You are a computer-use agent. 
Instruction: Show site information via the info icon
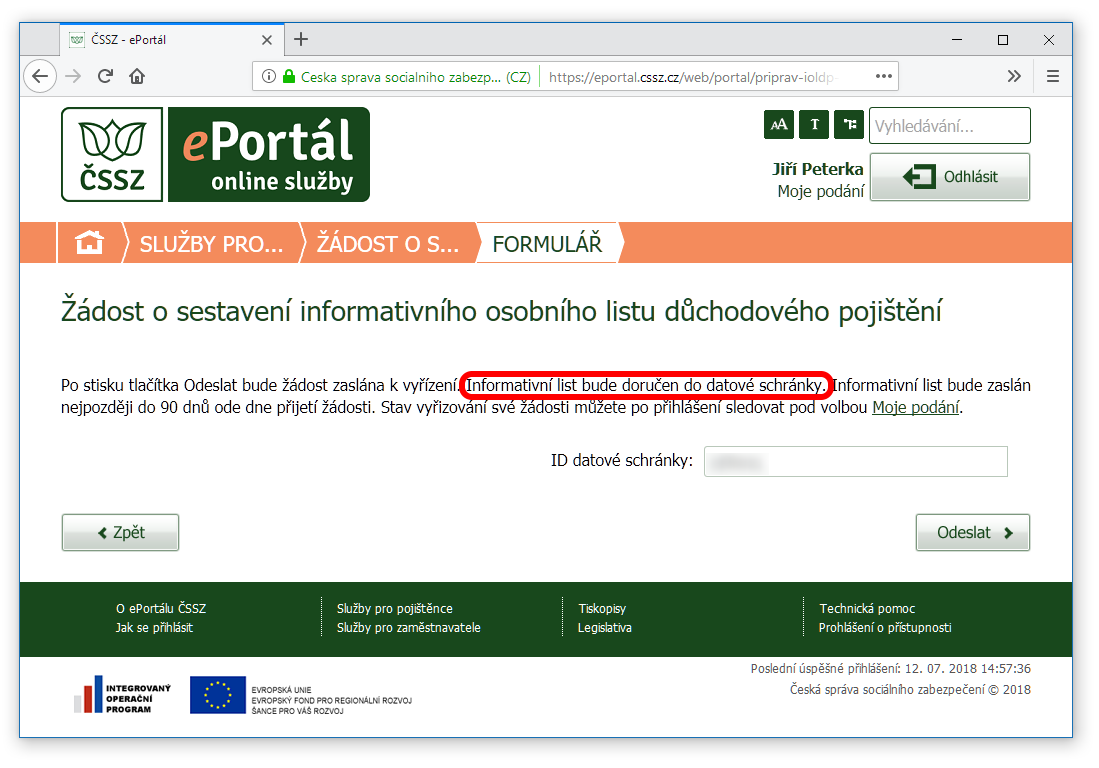tap(268, 76)
